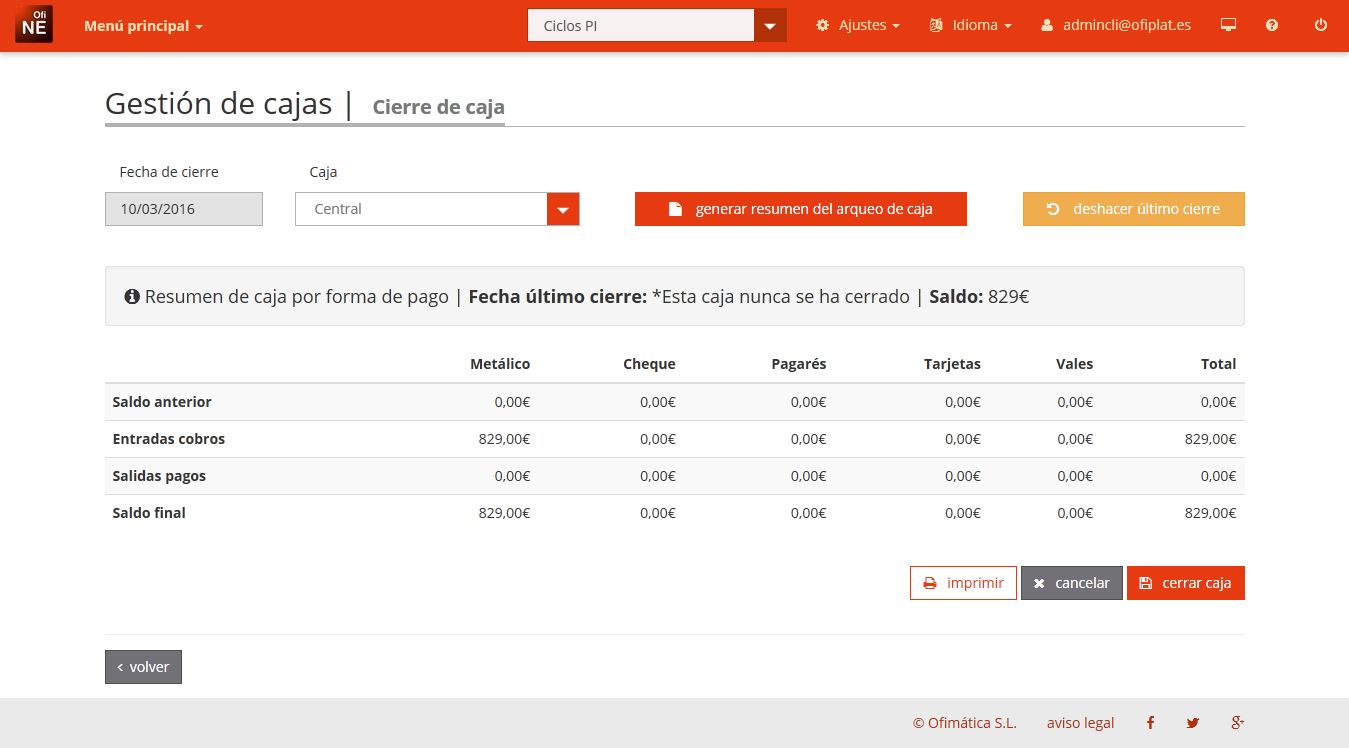
Task: Open Facebook icon in footer
Action: click(1151, 723)
